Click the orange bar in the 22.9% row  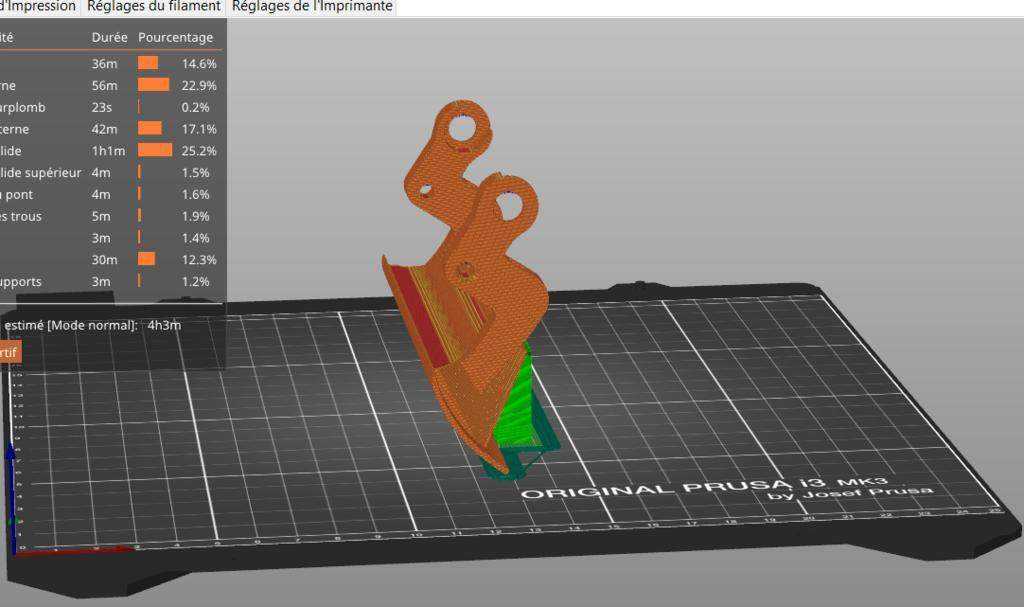(153, 85)
